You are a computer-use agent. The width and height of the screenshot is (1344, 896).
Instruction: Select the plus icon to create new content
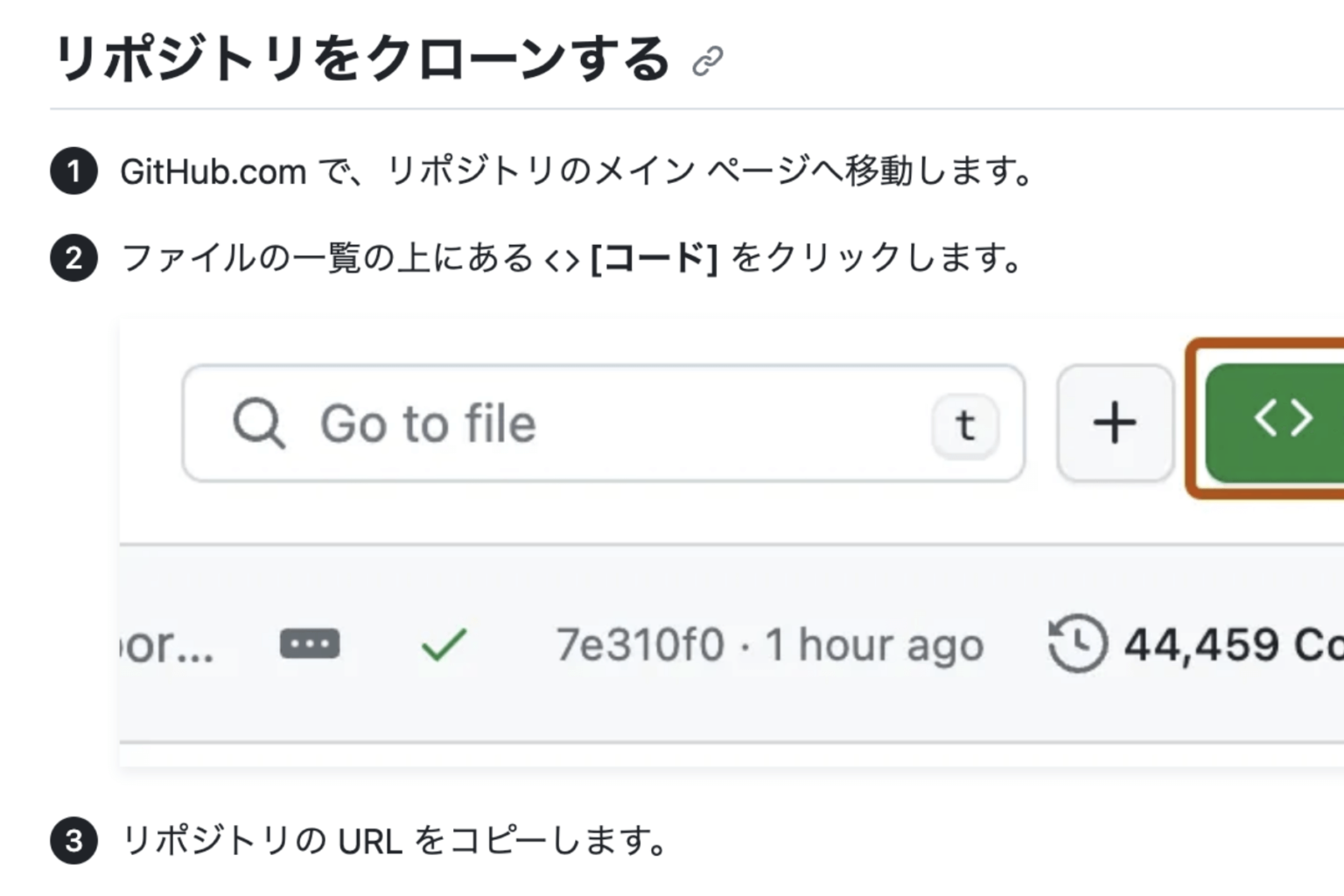1114,423
